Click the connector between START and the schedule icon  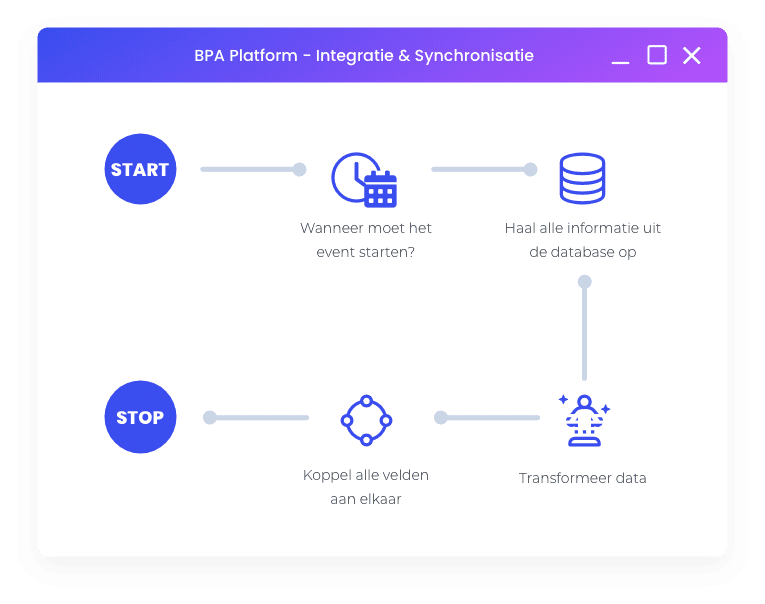(253, 169)
